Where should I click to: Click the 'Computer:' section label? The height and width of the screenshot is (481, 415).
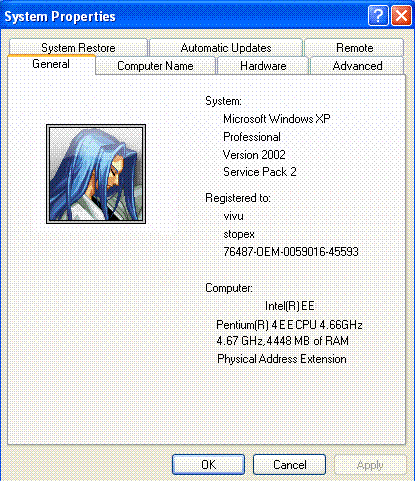229,288
